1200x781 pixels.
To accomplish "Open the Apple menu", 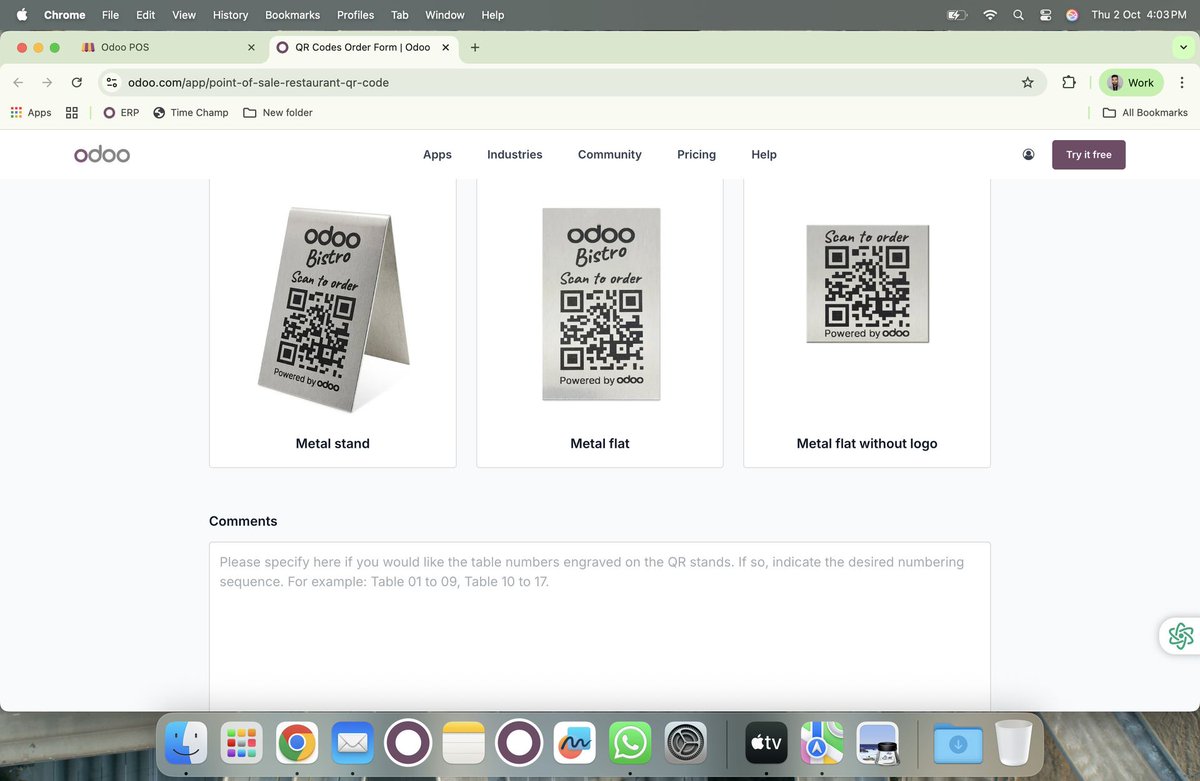I will (x=22, y=15).
